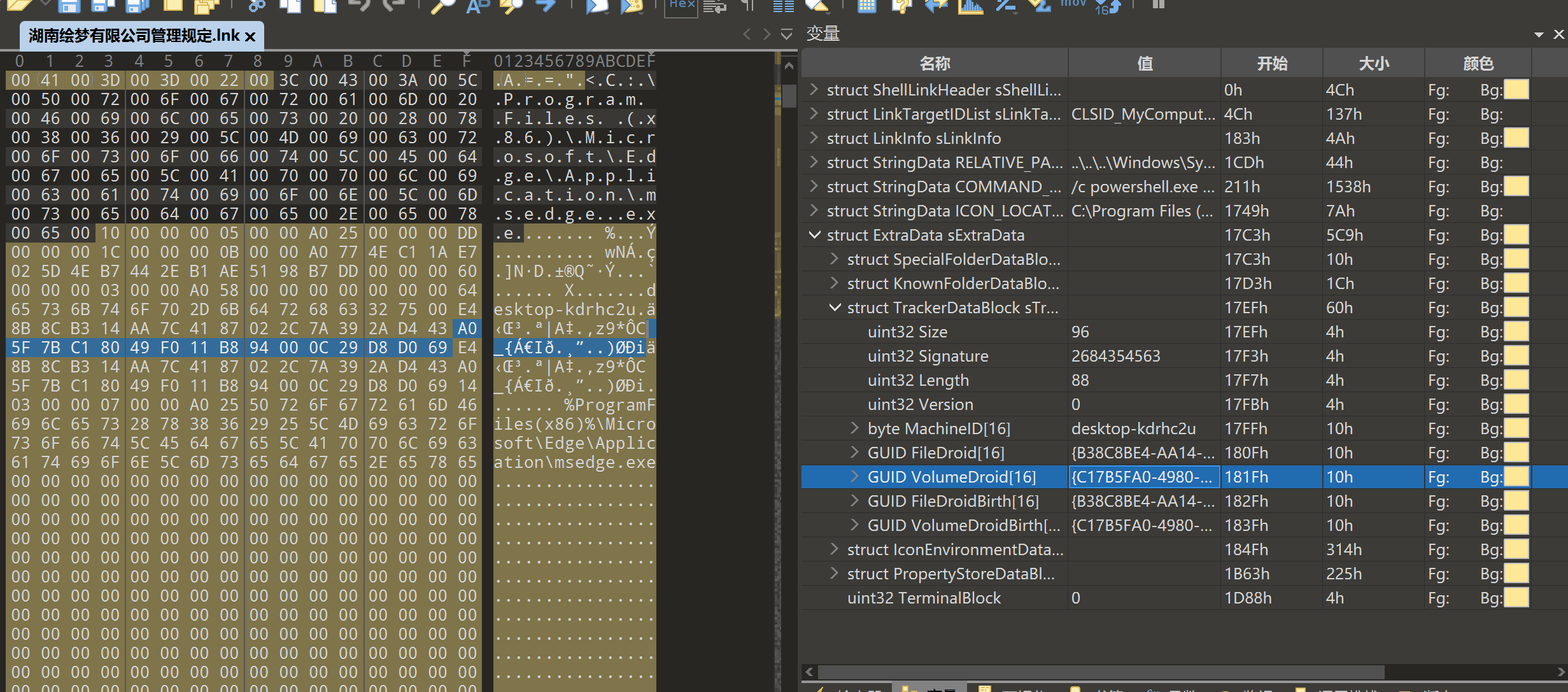Open the histogram chart tool
Screen dimensions: 1568x692
(971, 6)
